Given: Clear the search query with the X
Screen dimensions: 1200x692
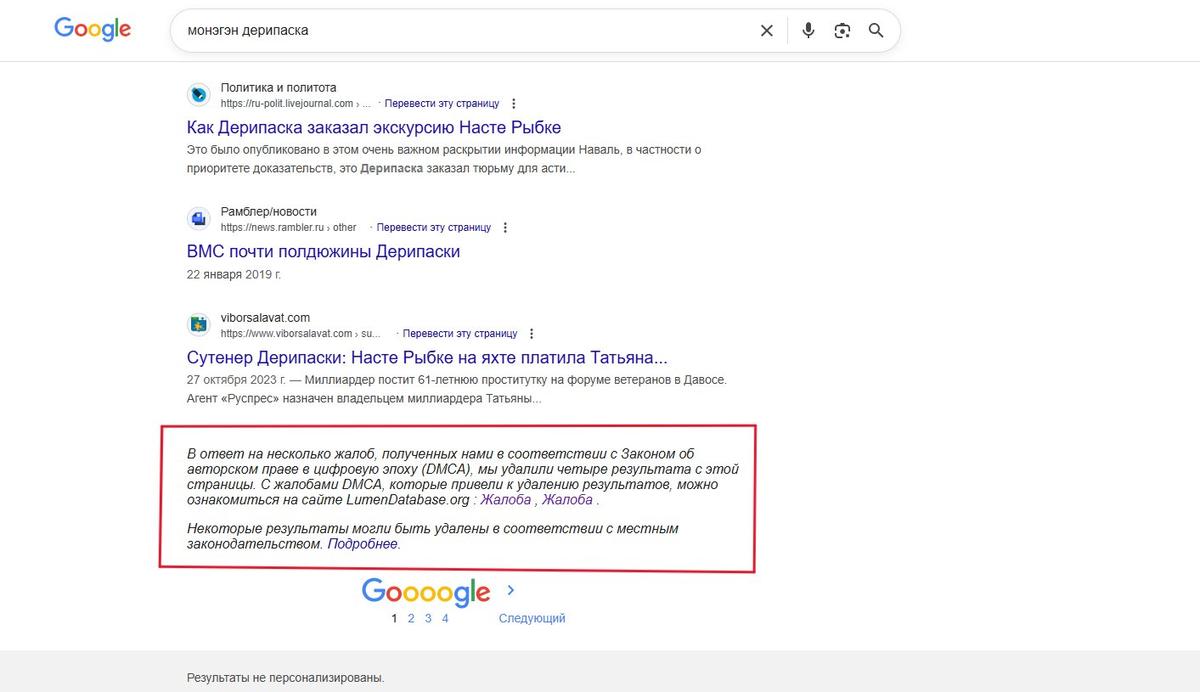Looking at the screenshot, I should click(x=766, y=30).
